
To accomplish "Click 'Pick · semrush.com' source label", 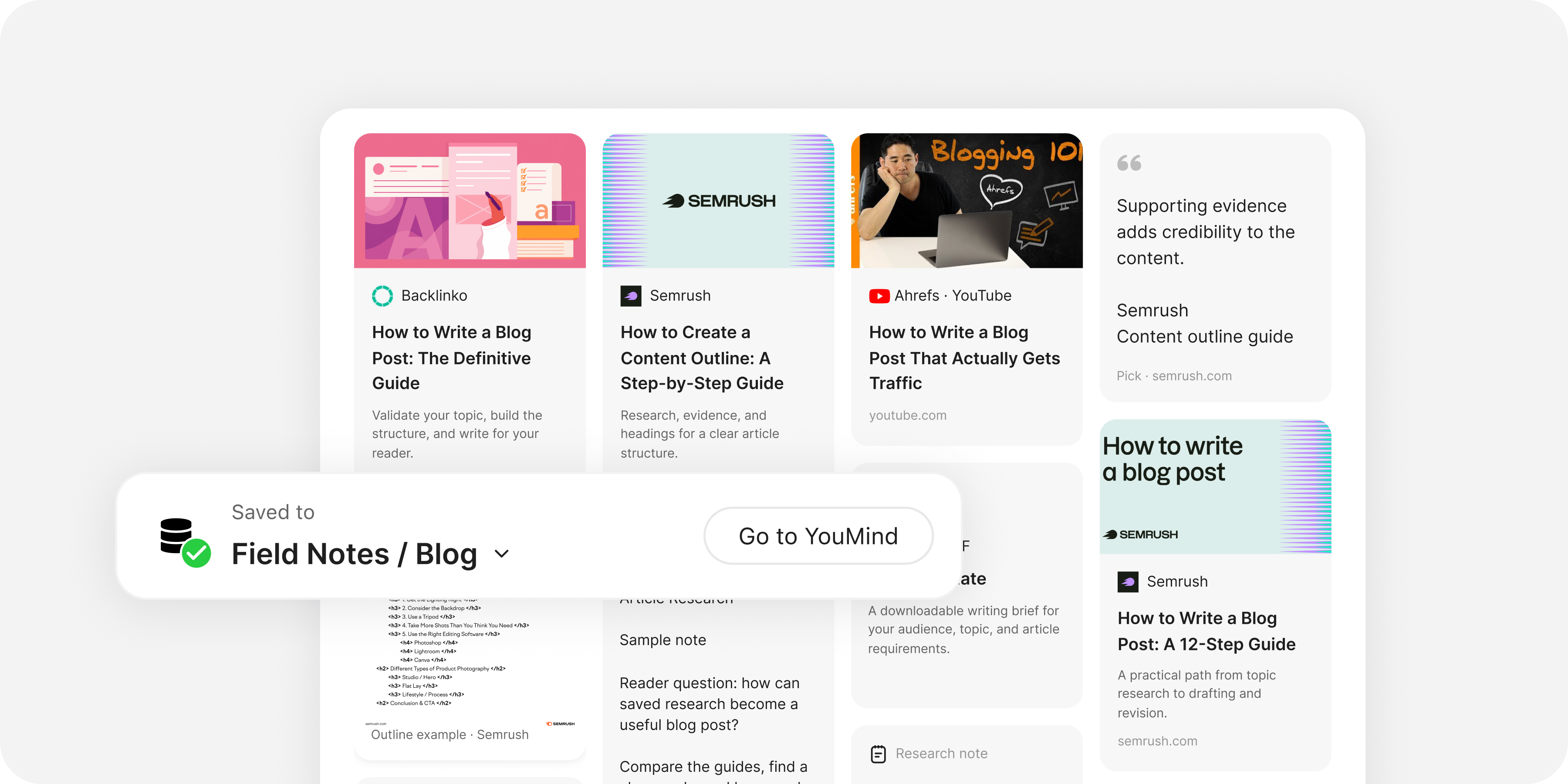I will [x=1173, y=376].
